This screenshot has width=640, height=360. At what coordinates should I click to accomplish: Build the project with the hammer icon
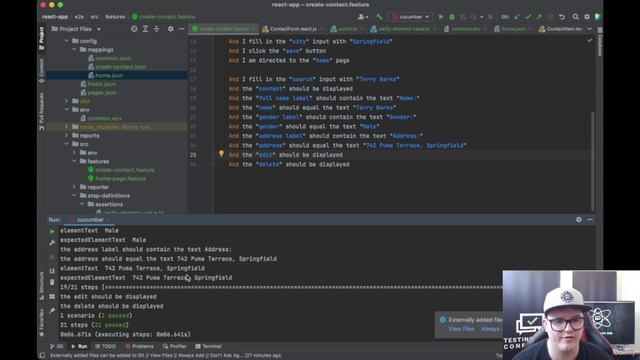379,17
